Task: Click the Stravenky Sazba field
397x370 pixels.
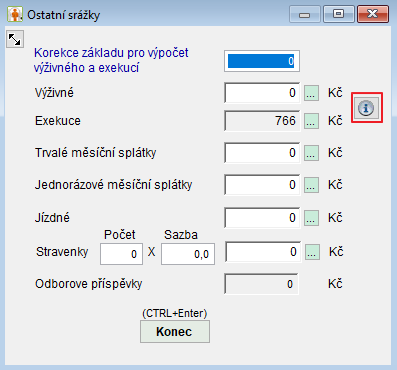Action: (188, 254)
